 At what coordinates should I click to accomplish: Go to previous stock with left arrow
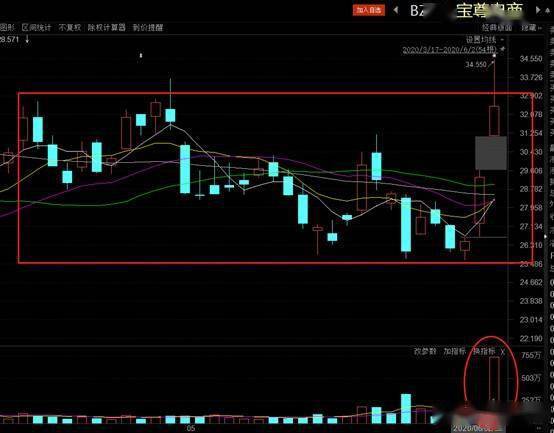pos(396,10)
